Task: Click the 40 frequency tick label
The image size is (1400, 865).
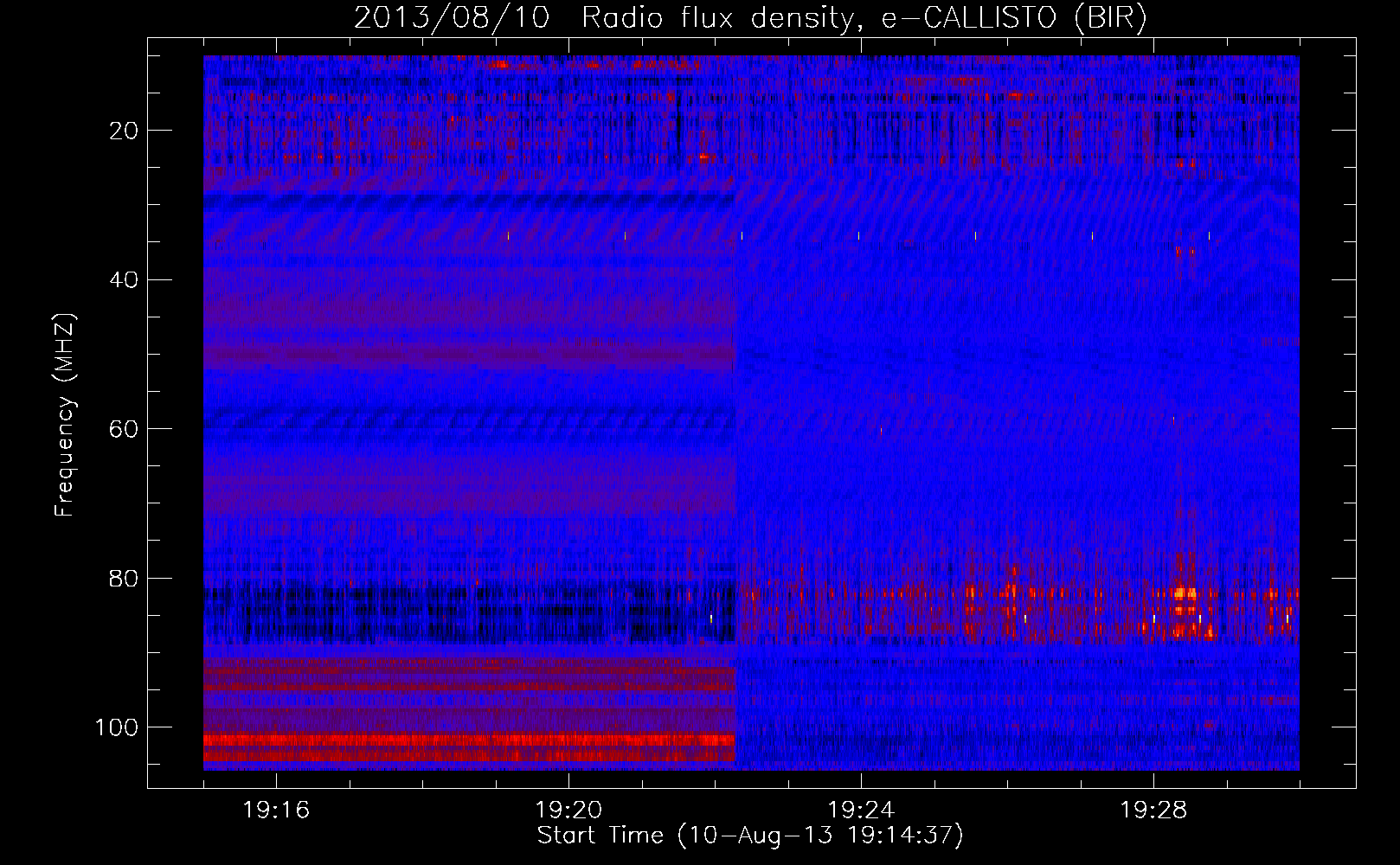Action: coord(124,279)
